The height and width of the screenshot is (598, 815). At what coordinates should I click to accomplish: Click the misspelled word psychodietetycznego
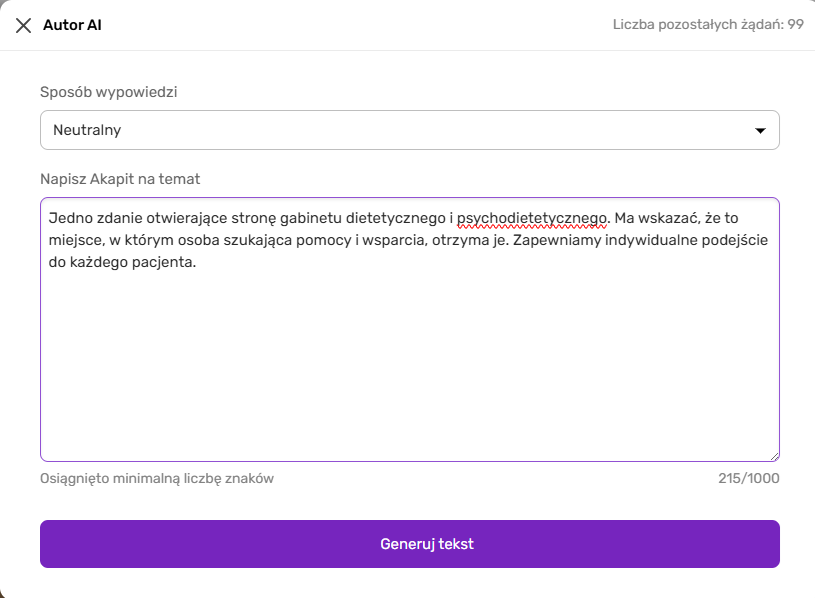[532, 216]
